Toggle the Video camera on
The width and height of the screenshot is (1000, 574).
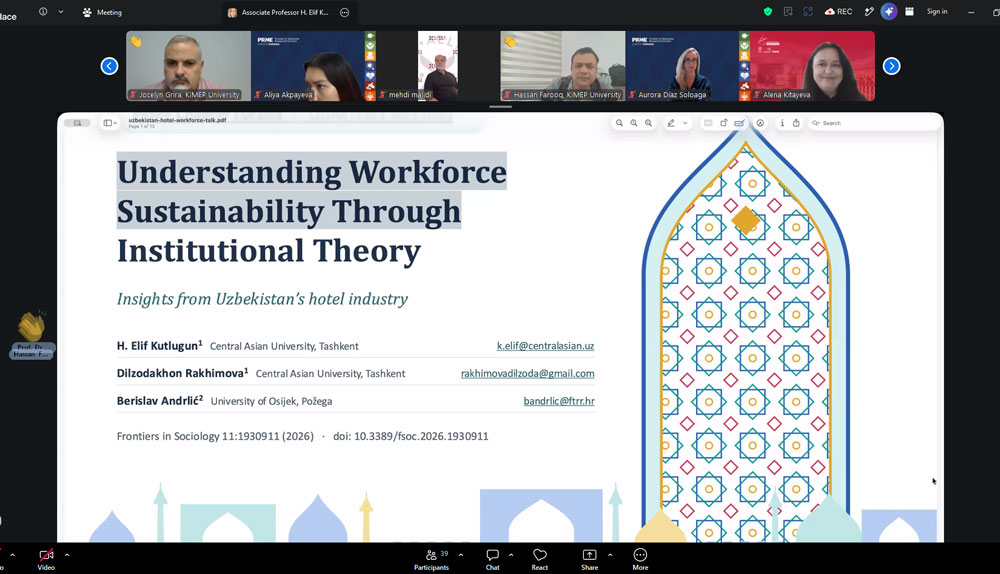[x=46, y=559]
